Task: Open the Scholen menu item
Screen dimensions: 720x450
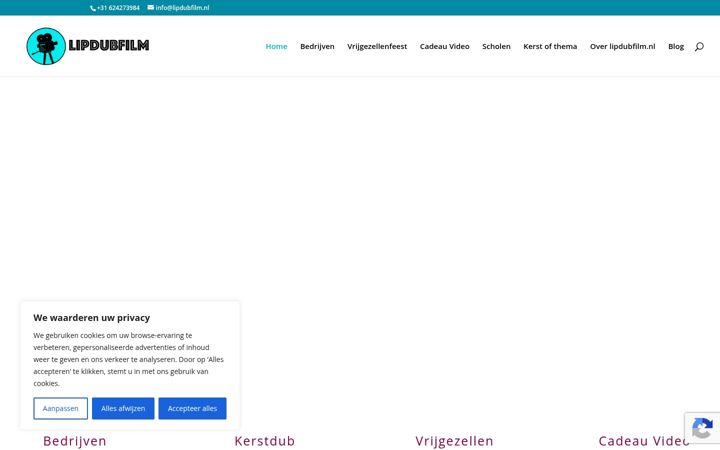Action: pos(496,46)
